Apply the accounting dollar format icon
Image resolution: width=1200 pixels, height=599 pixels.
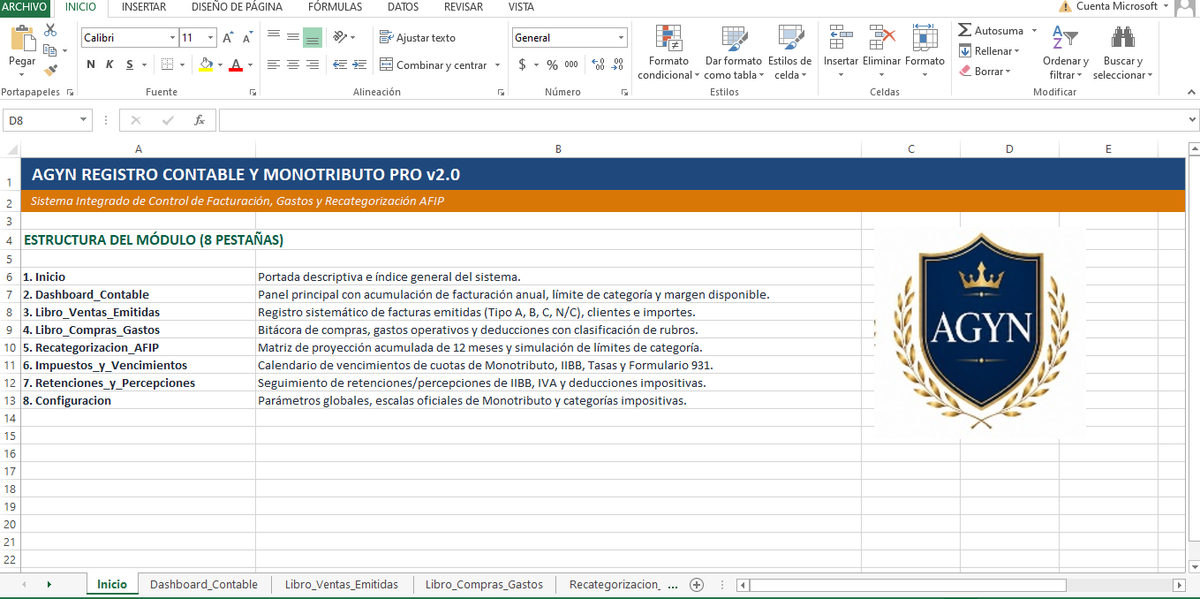coord(522,65)
